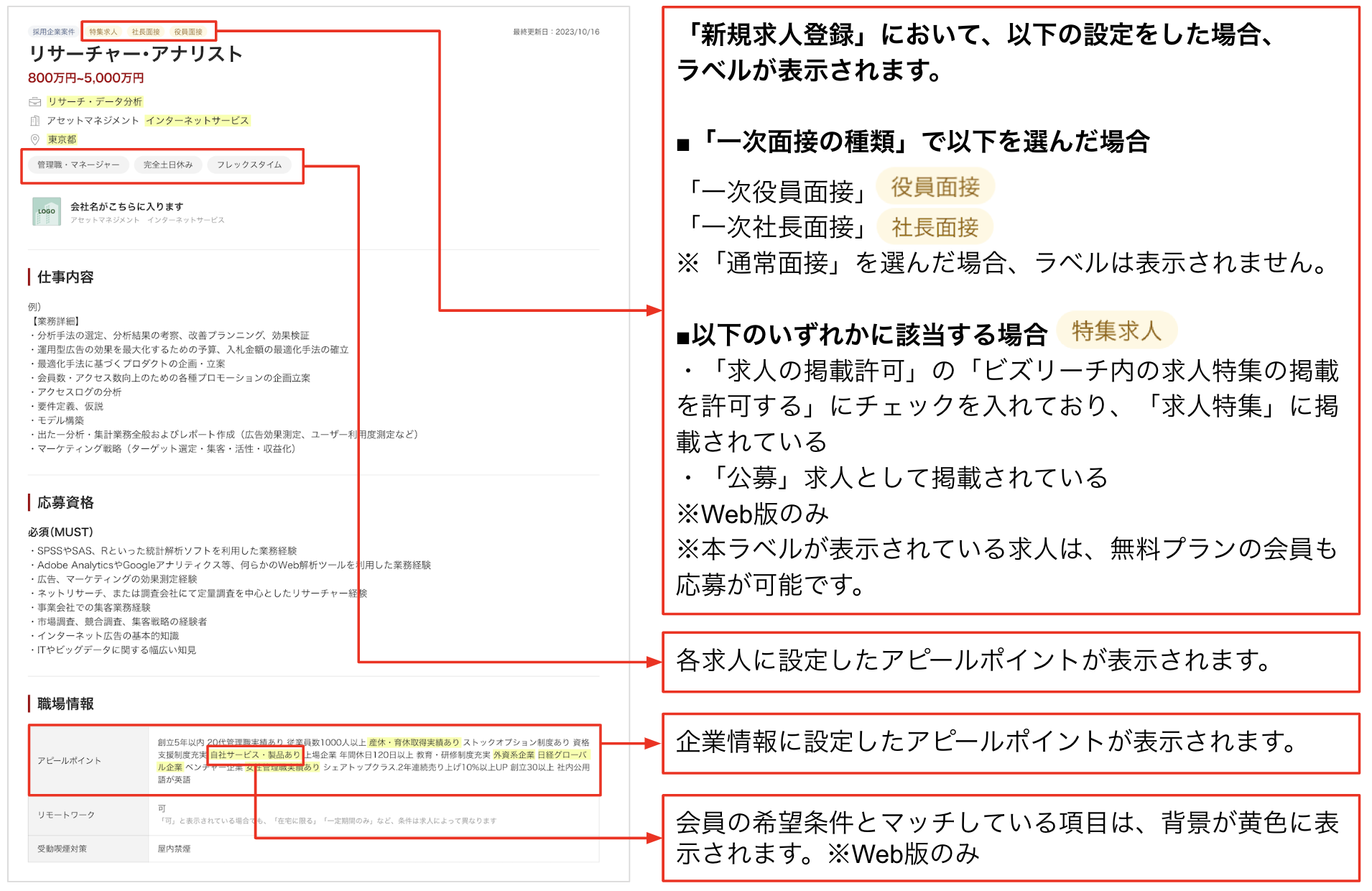Click the salary text 800万円~5,000万円

point(86,78)
